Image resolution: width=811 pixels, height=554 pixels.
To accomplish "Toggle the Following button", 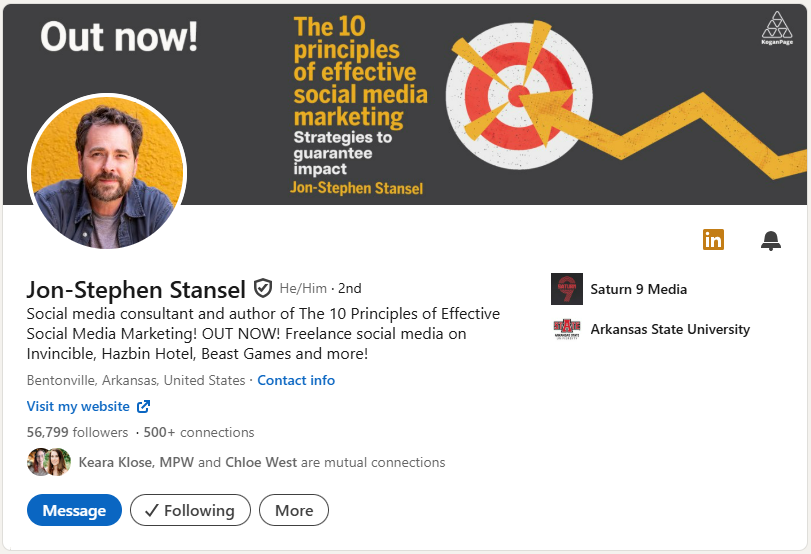I will [190, 510].
